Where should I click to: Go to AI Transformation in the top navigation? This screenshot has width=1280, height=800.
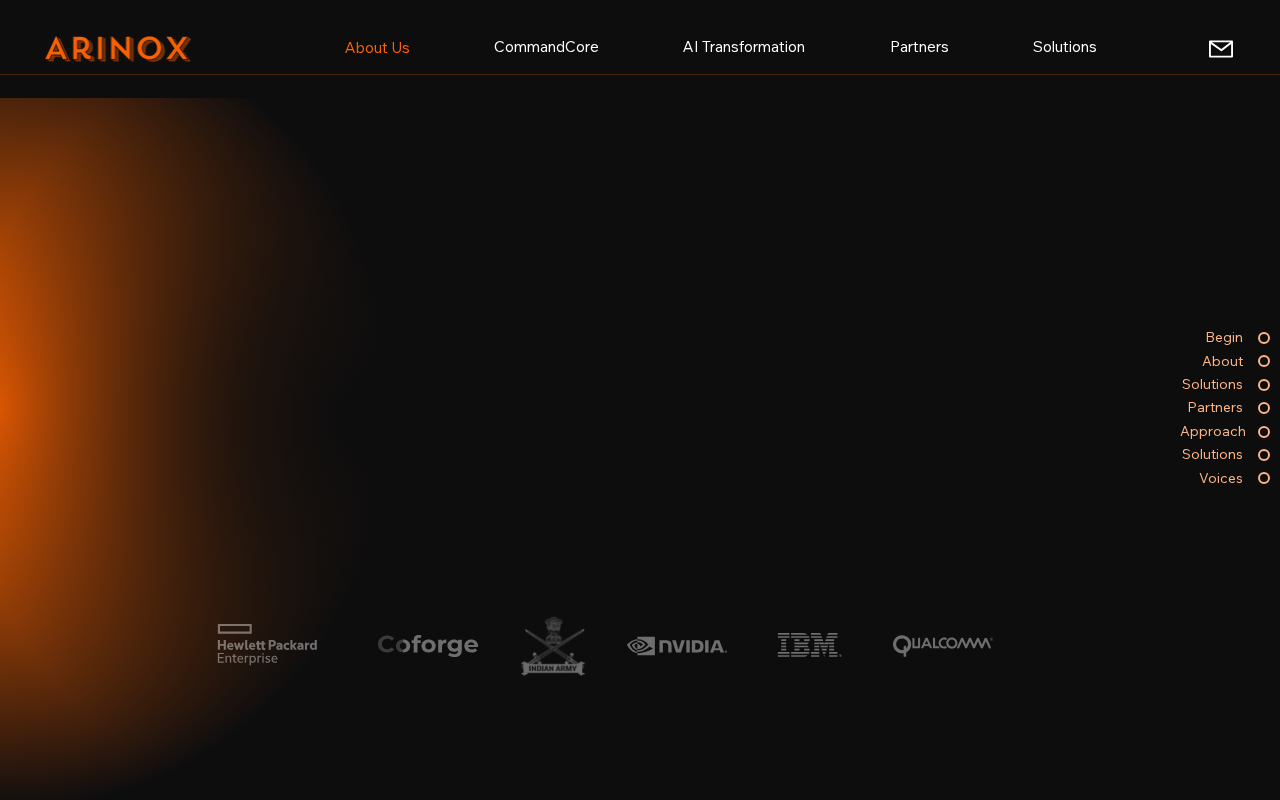[x=744, y=47]
